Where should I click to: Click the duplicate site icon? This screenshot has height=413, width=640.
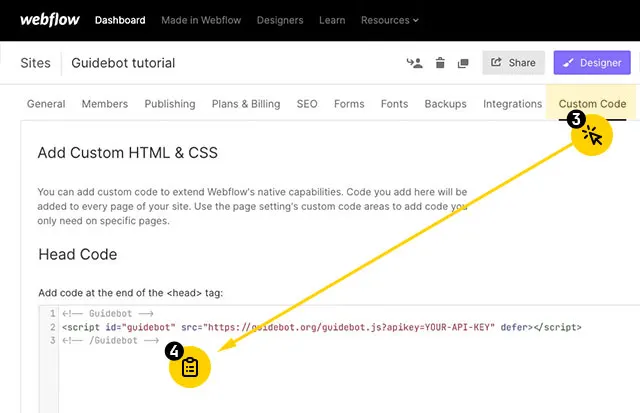(x=463, y=63)
